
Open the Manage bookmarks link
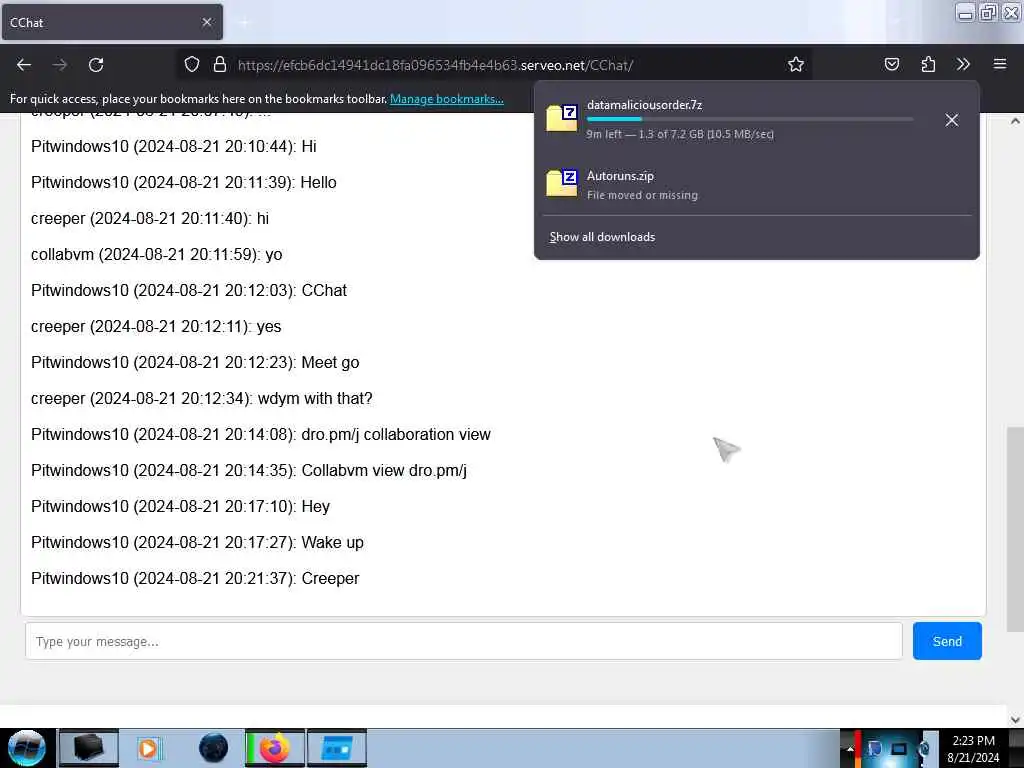pyautogui.click(x=447, y=99)
